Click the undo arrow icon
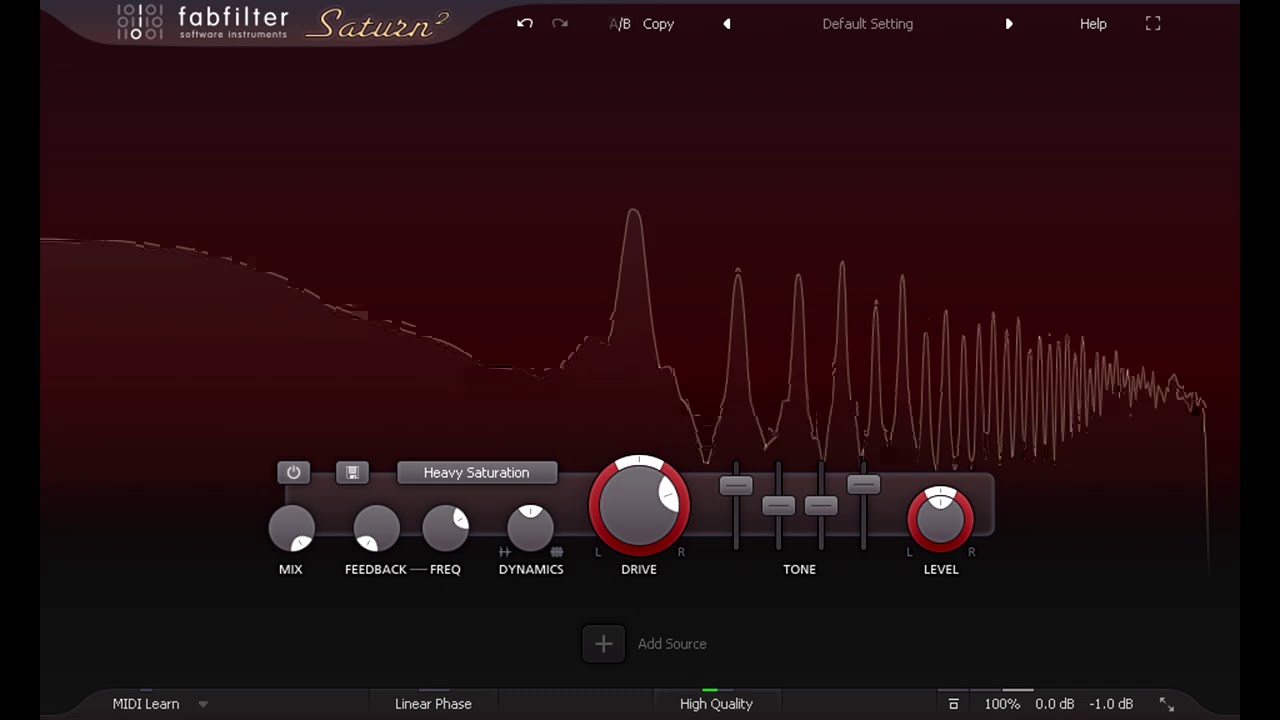The height and width of the screenshot is (720, 1280). [x=524, y=23]
